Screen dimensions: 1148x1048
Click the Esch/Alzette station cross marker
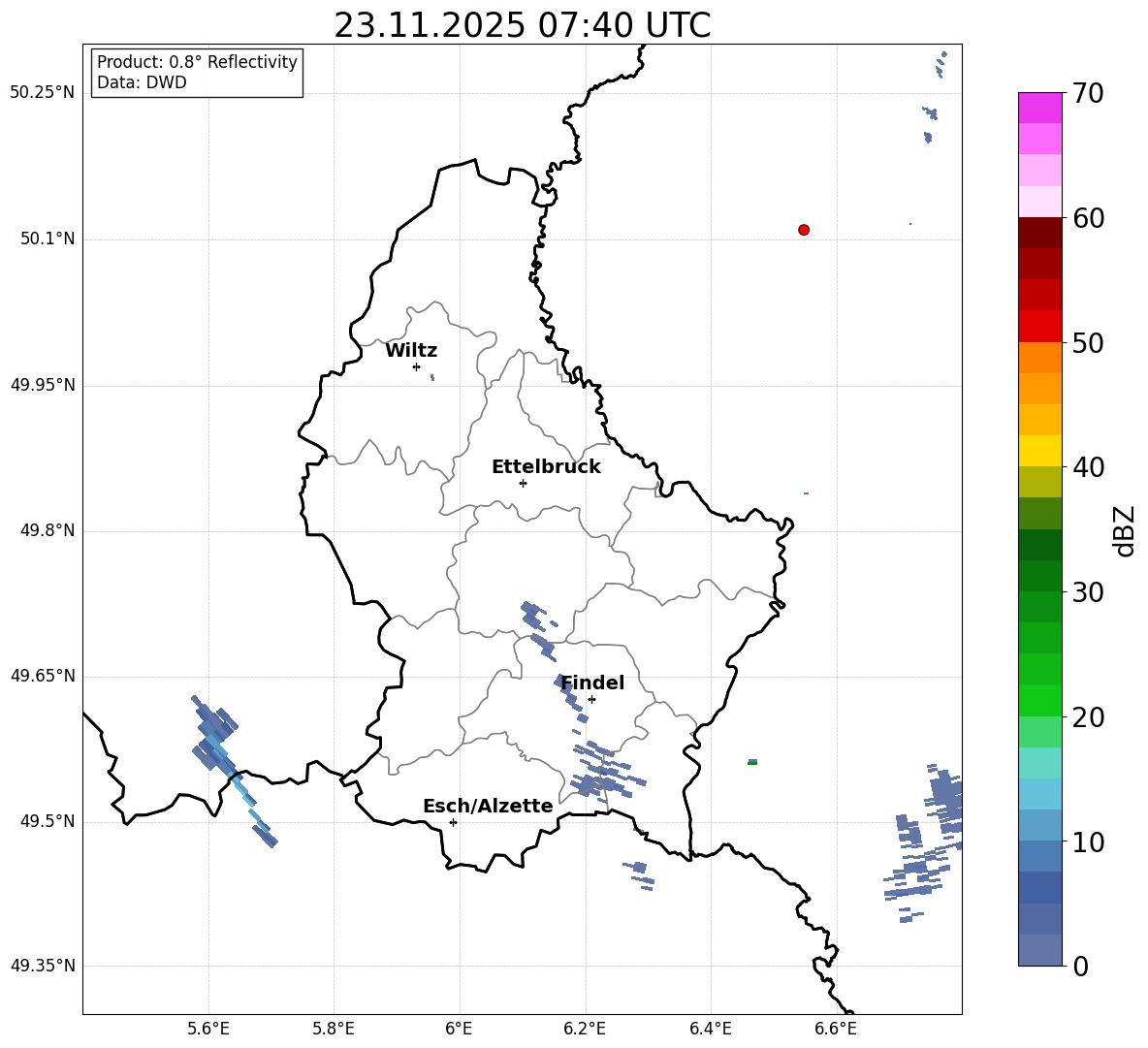pos(453,822)
